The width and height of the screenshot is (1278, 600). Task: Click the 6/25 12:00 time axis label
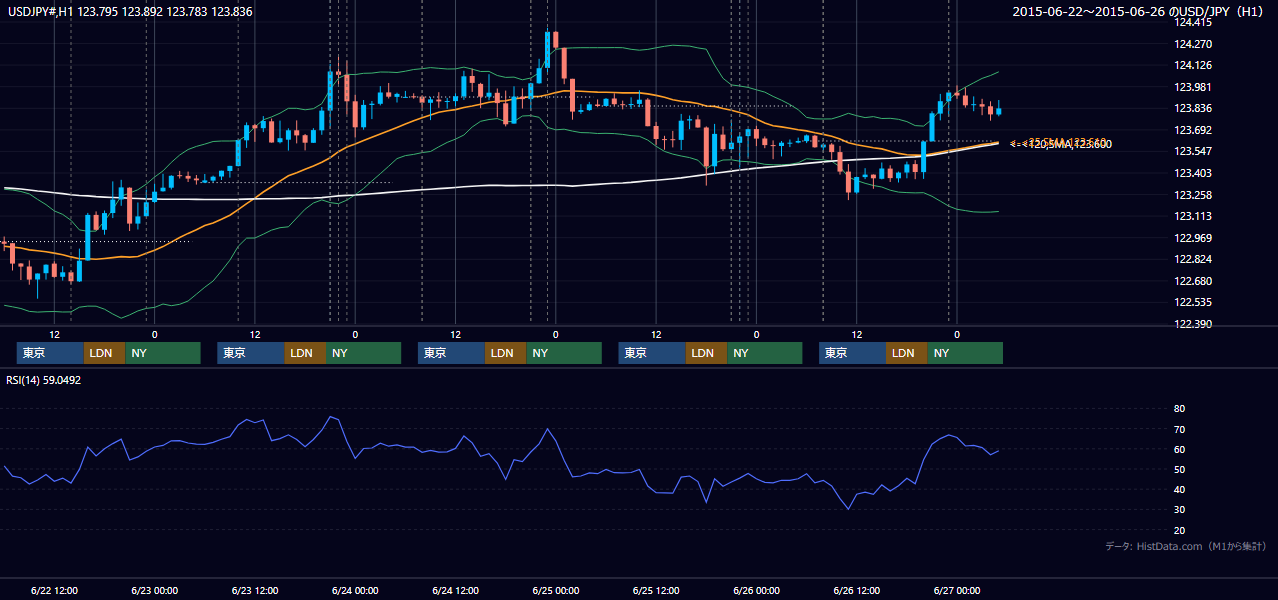(656, 591)
